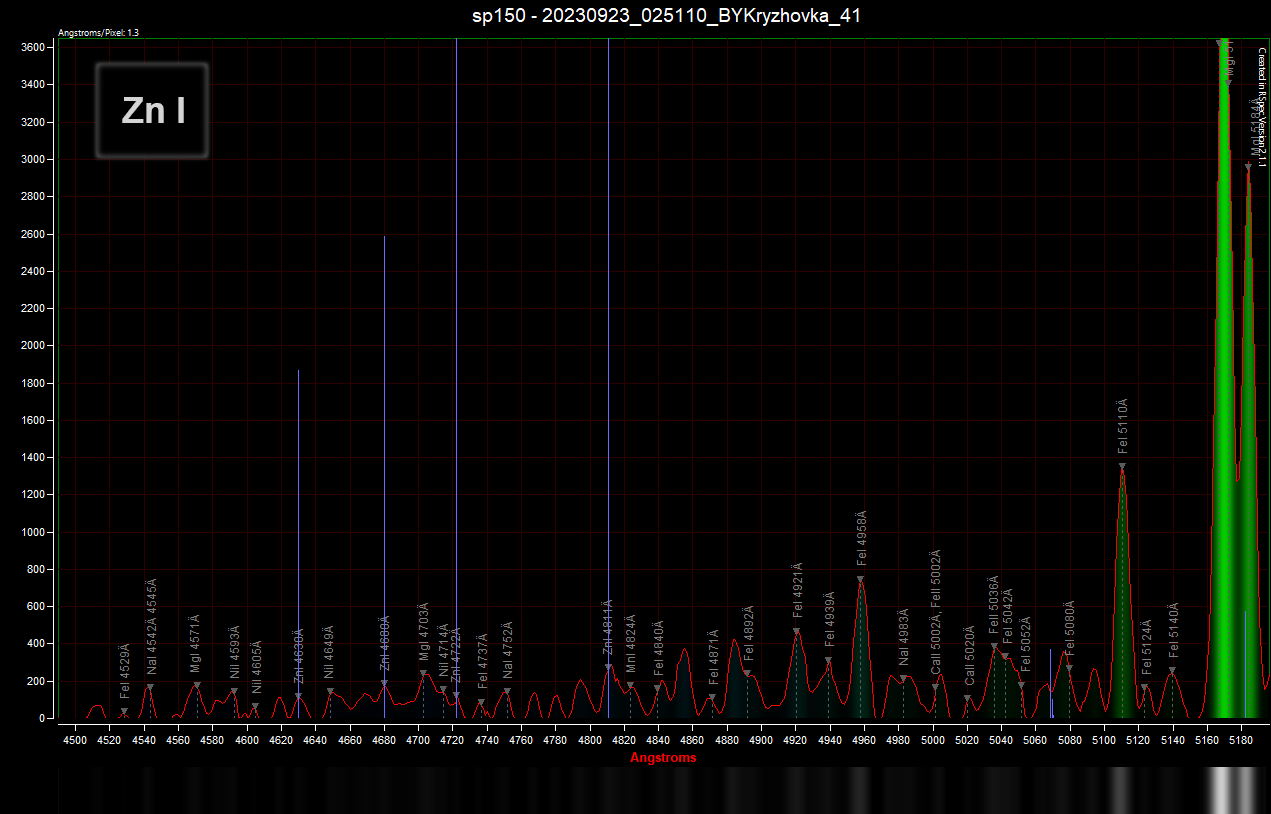
Task: Pick the NiI 4649Å peak label
Action: pyautogui.click(x=329, y=652)
